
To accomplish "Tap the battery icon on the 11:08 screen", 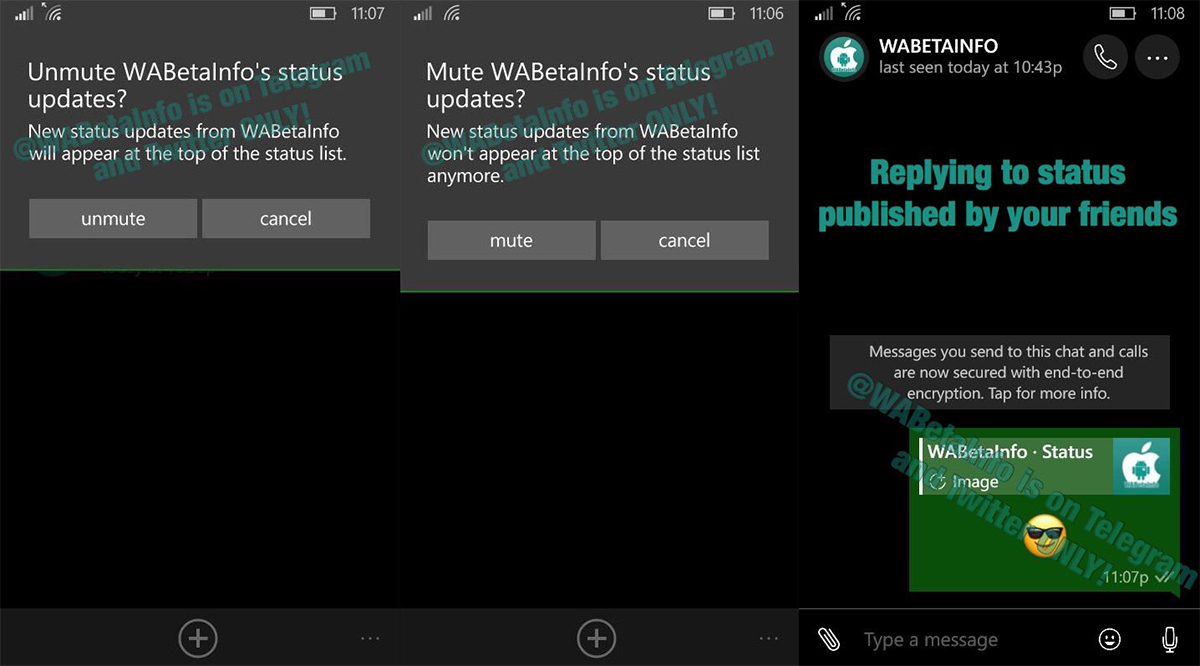I will coord(1122,14).
